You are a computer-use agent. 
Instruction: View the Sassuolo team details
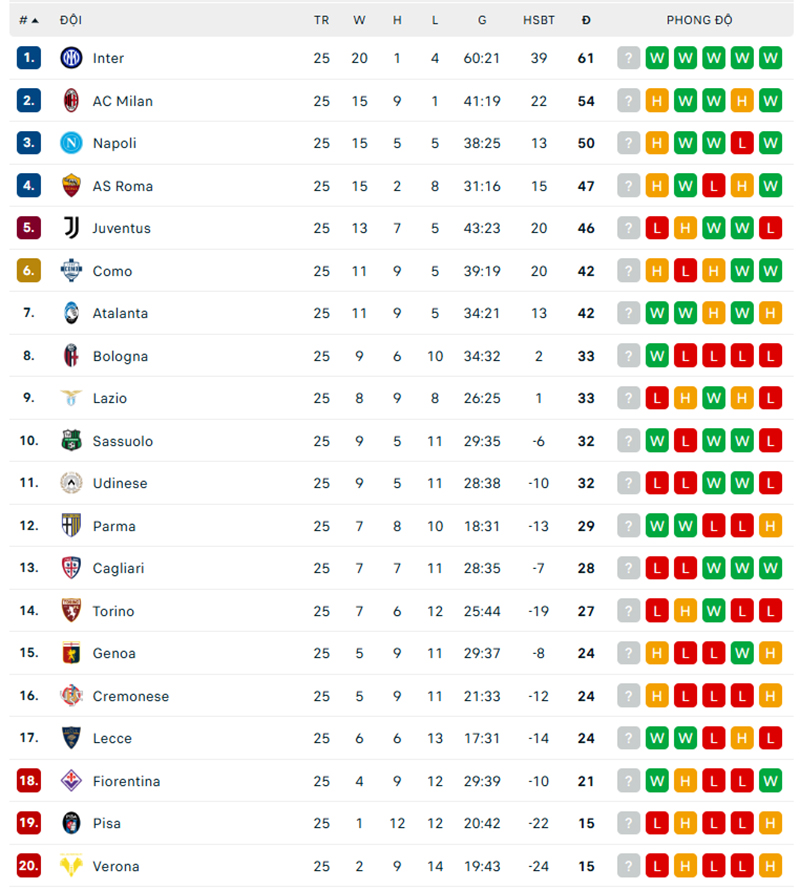tap(121, 441)
